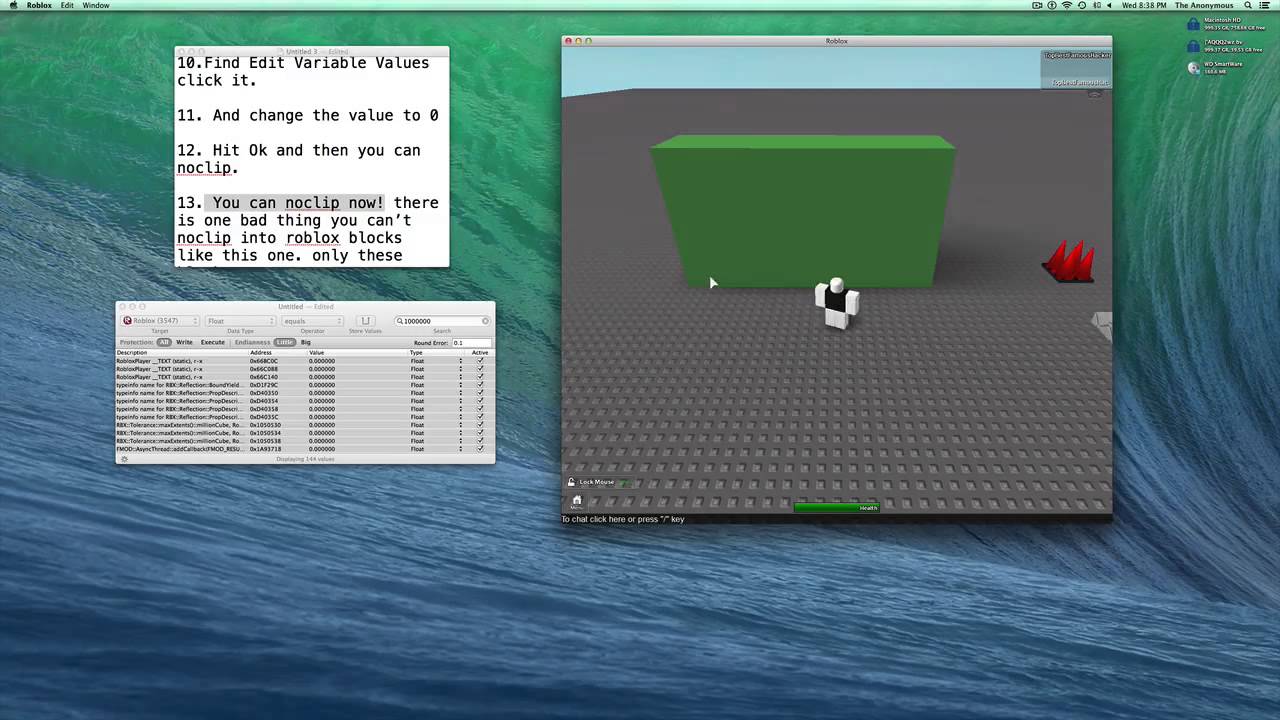Click the volume icon in menu bar

click(x=1109, y=5)
